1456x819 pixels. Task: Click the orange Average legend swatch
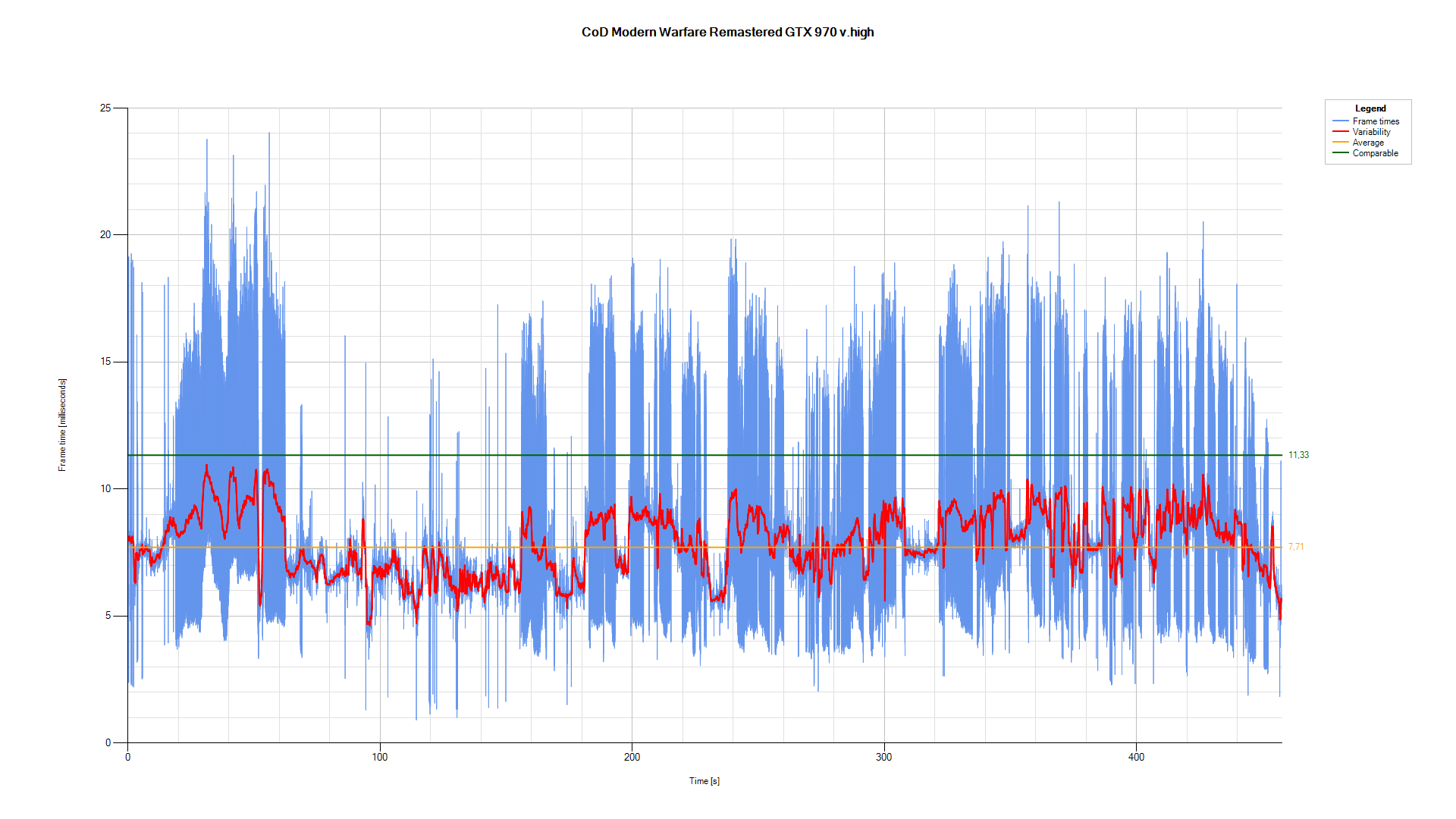(1341, 143)
